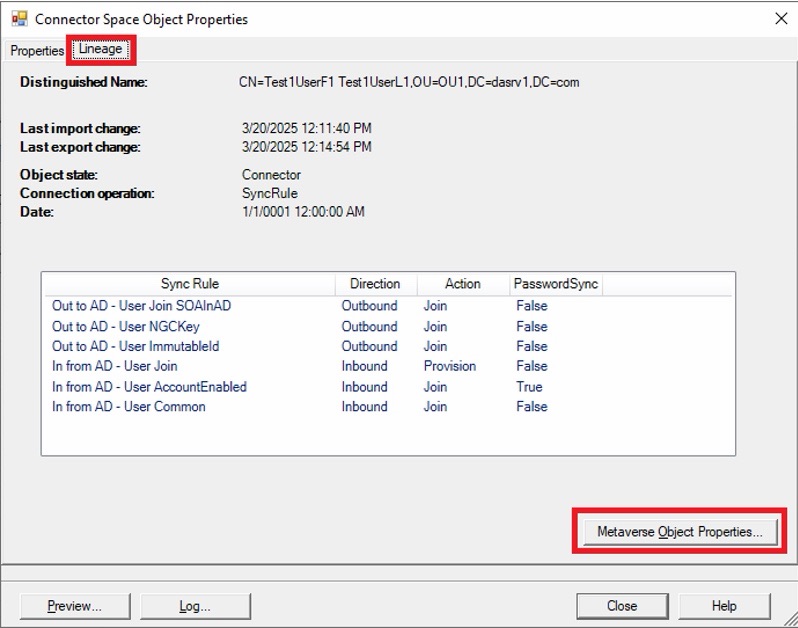
Task: Click the dialog title bar app icon
Action: coord(19,19)
